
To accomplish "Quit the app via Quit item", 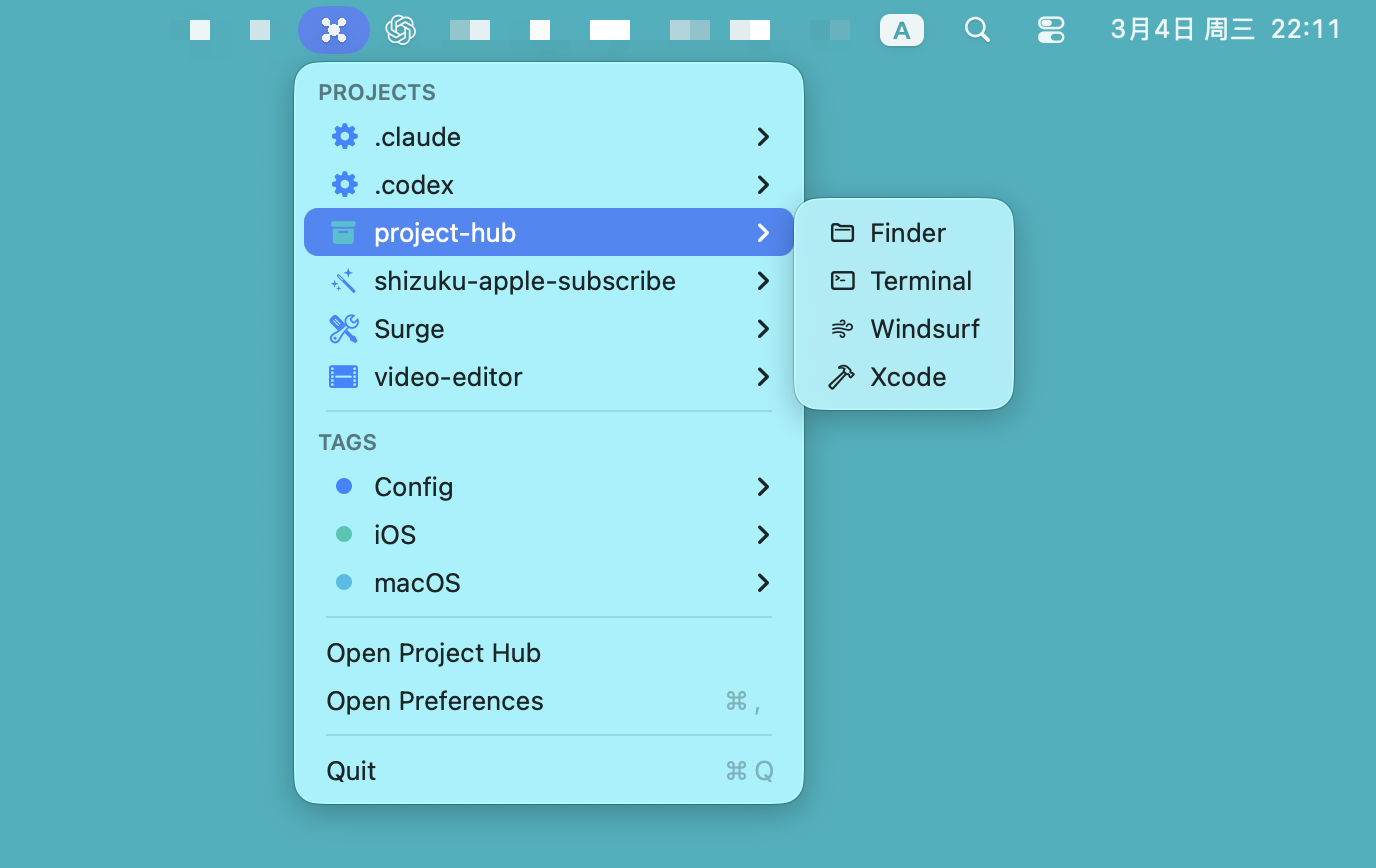I will (549, 770).
